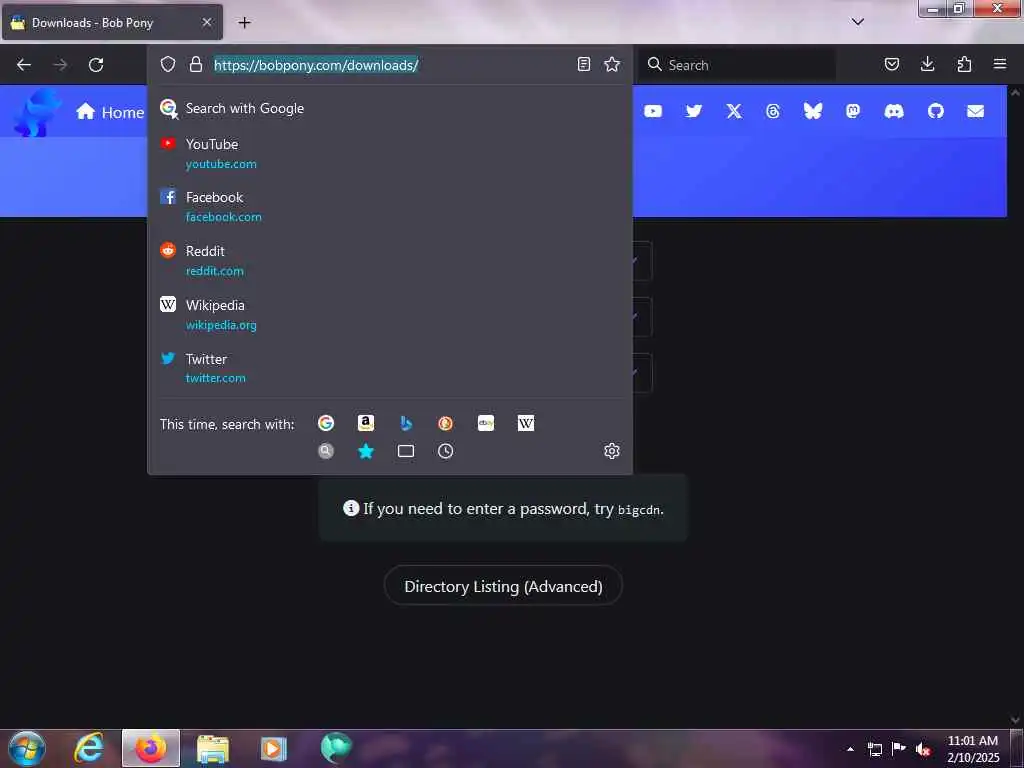1024x768 pixels.
Task: Reload the current page
Action: click(96, 65)
